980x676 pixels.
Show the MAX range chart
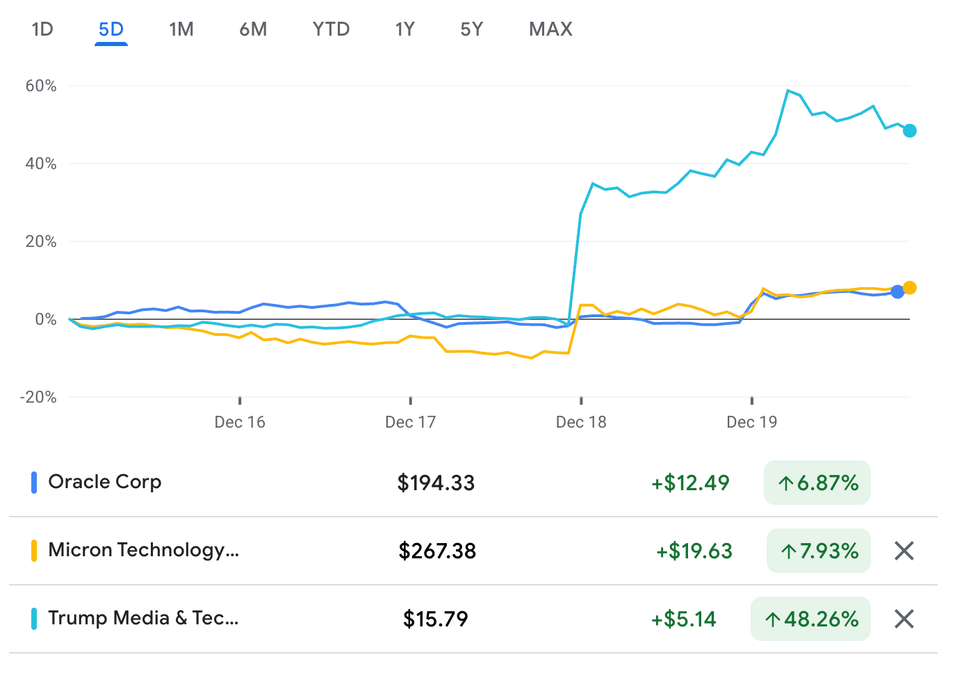pos(551,29)
